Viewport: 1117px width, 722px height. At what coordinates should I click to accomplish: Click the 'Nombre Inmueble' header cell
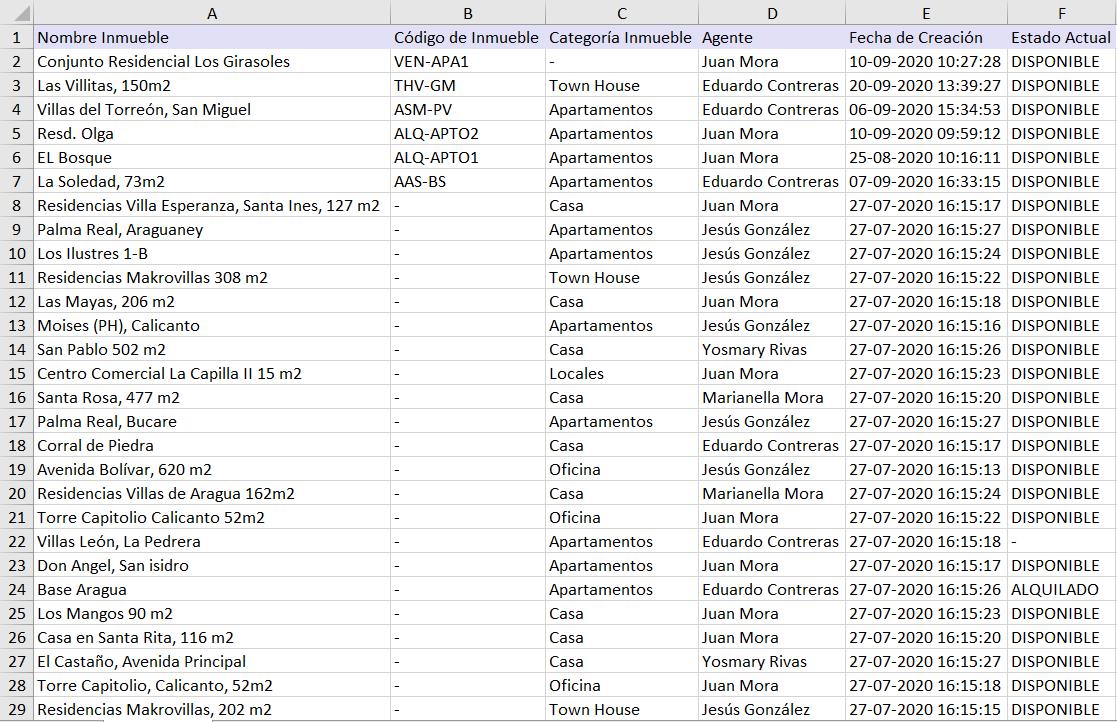coord(211,37)
